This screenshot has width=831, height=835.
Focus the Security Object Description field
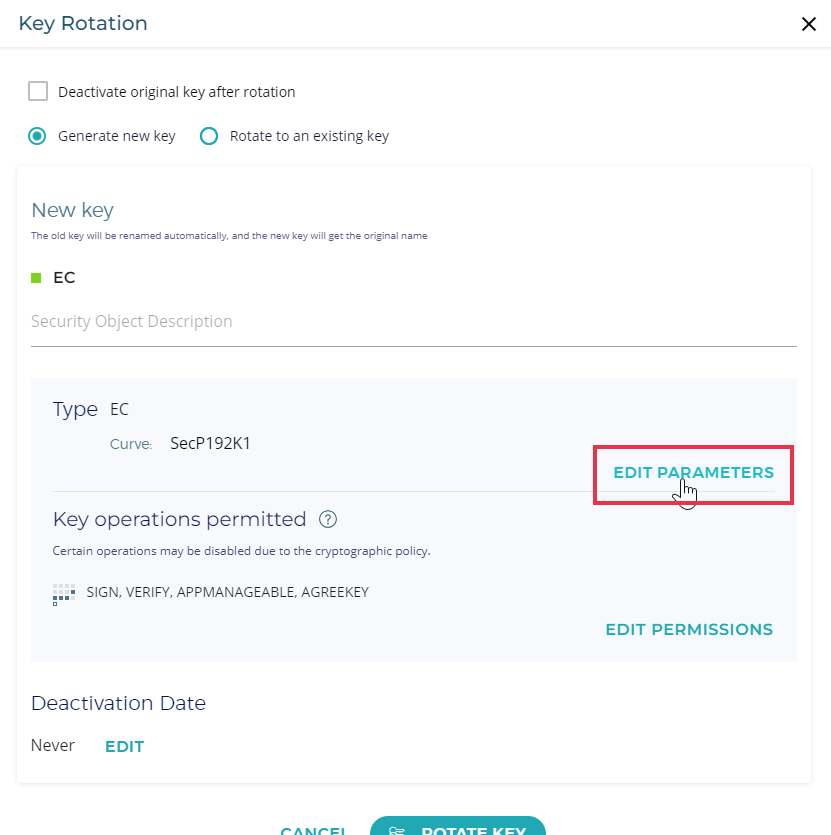413,322
